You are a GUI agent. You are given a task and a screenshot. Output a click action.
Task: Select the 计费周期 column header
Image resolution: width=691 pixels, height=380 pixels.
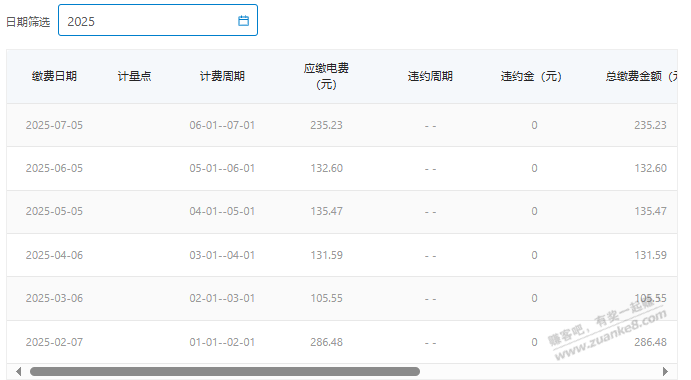pyautogui.click(x=222, y=76)
